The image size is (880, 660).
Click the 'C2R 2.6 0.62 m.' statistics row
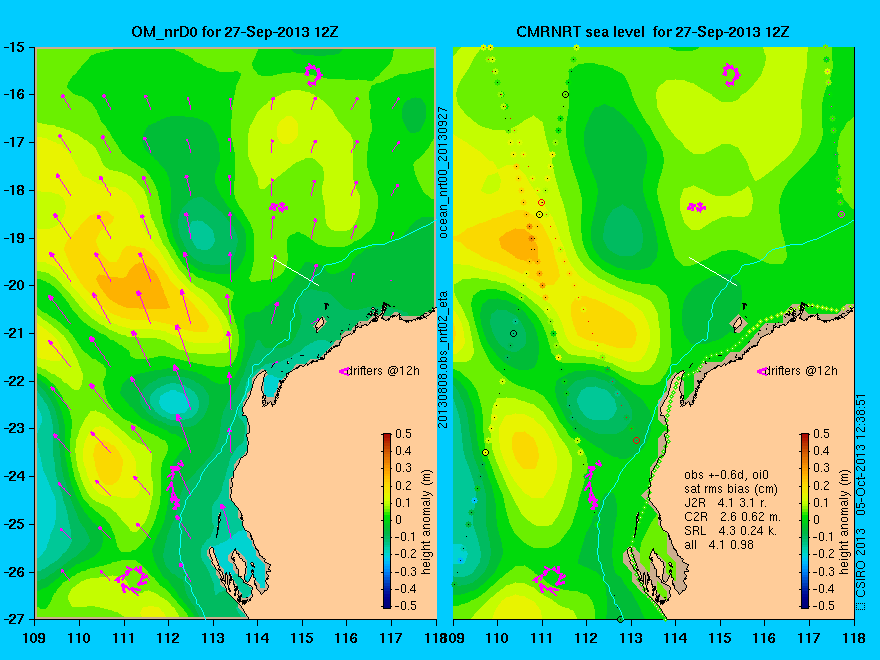(732, 517)
